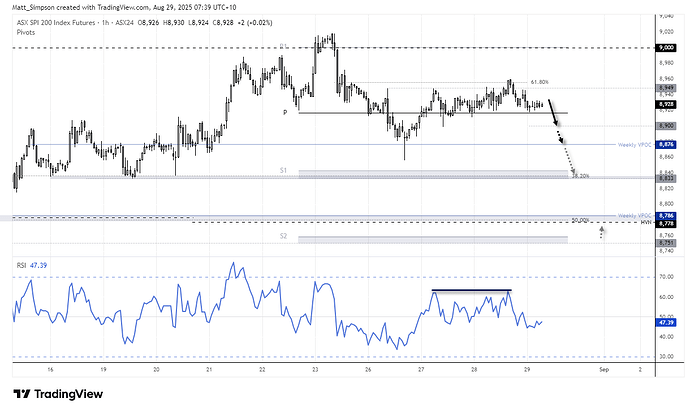Click the P pivot point label
The height and width of the screenshot is (411, 690).
pos(285,113)
